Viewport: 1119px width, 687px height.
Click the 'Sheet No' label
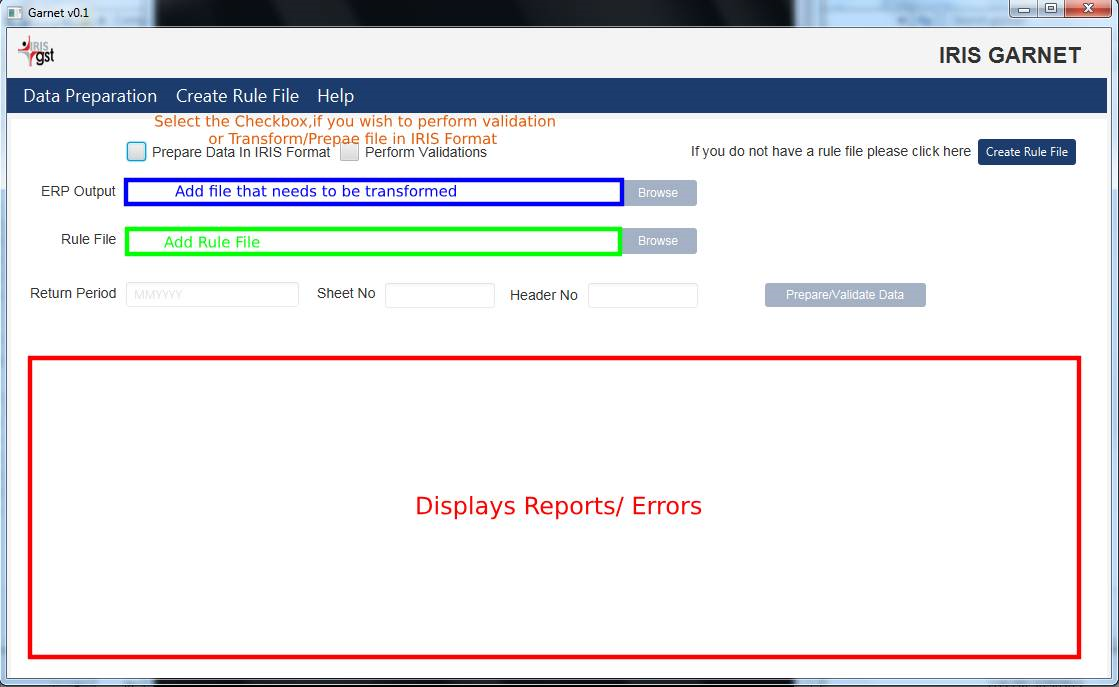(346, 293)
